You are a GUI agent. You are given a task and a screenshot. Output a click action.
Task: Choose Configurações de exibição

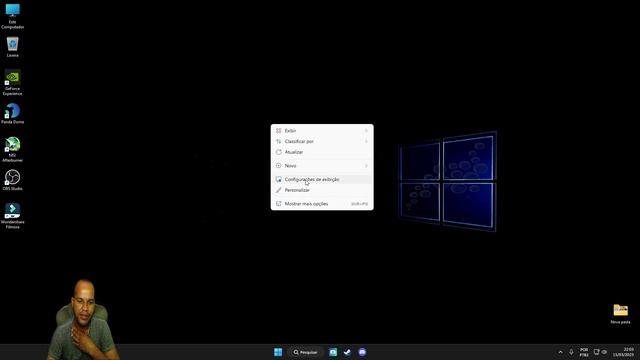click(x=322, y=179)
